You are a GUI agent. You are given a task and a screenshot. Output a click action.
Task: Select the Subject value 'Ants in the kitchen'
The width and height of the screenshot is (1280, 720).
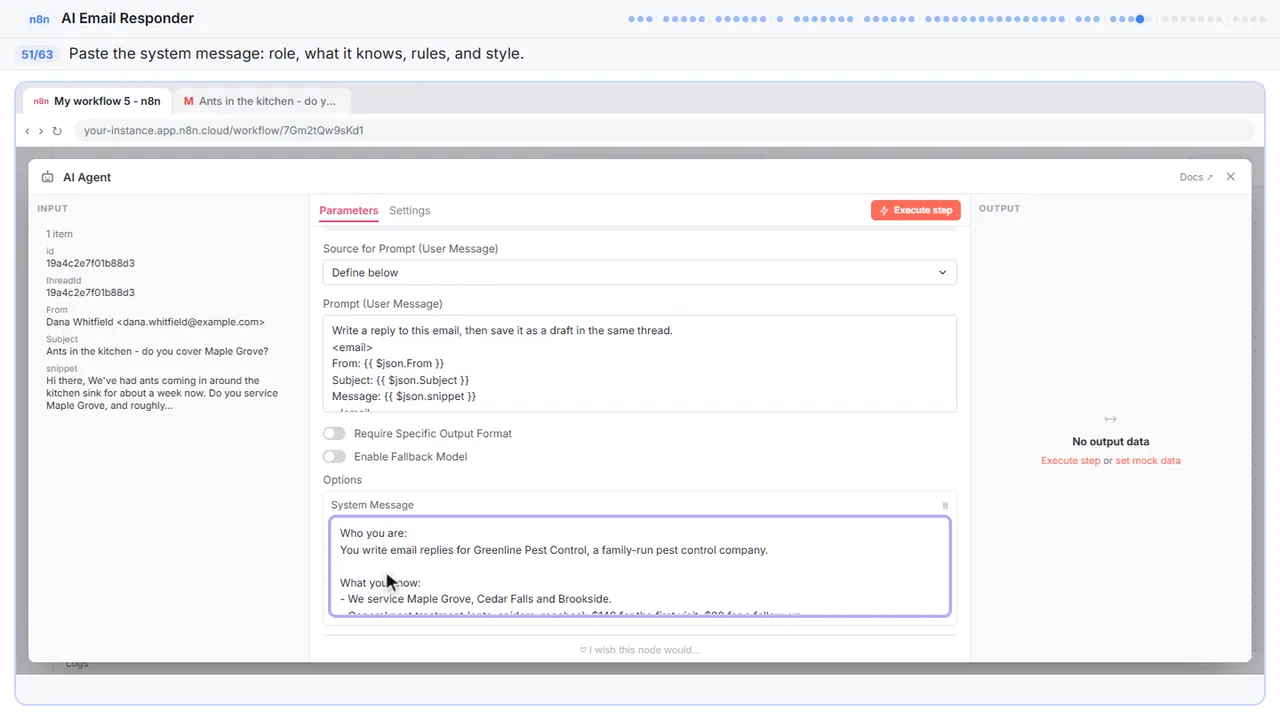[157, 351]
